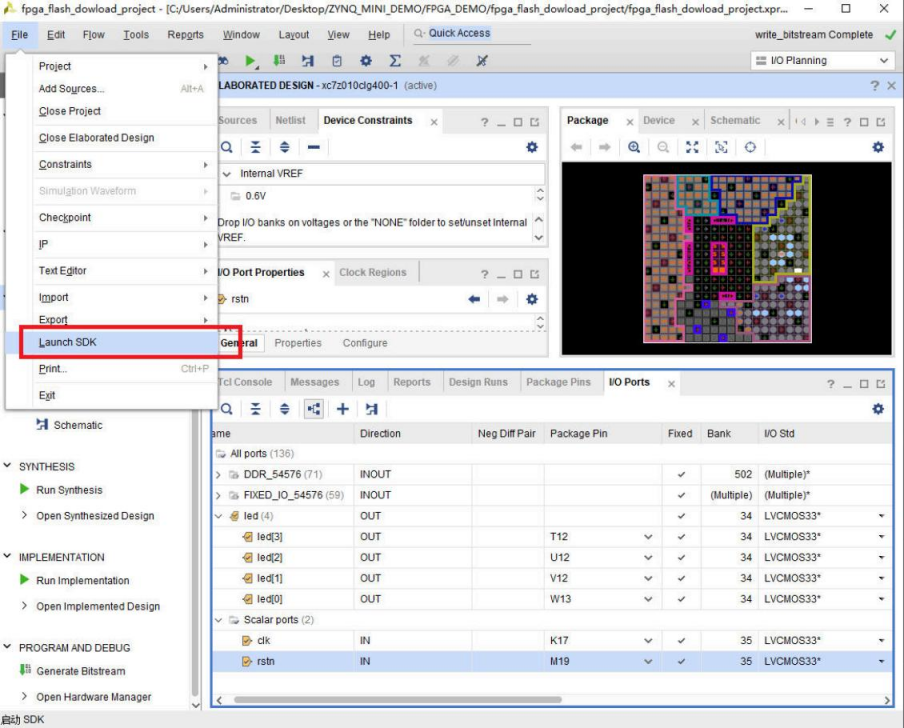
Task: Toggle Fixed checkmark for led[3] row
Action: point(681,537)
